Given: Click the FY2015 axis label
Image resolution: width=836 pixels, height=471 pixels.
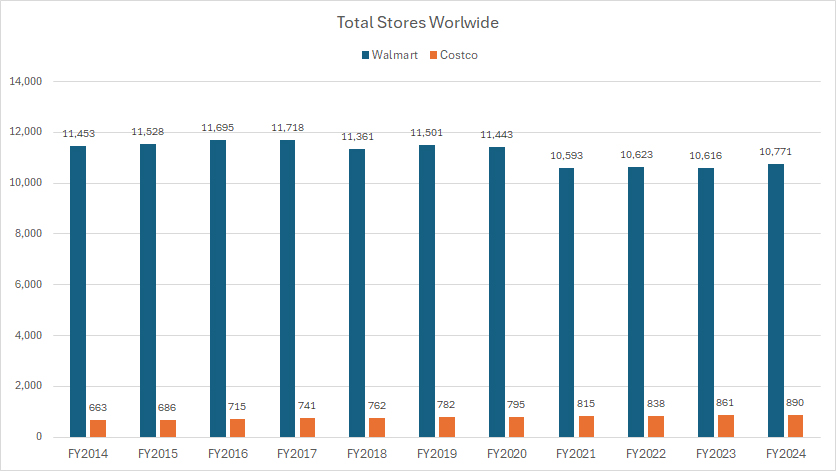Looking at the screenshot, I should tap(158, 454).
